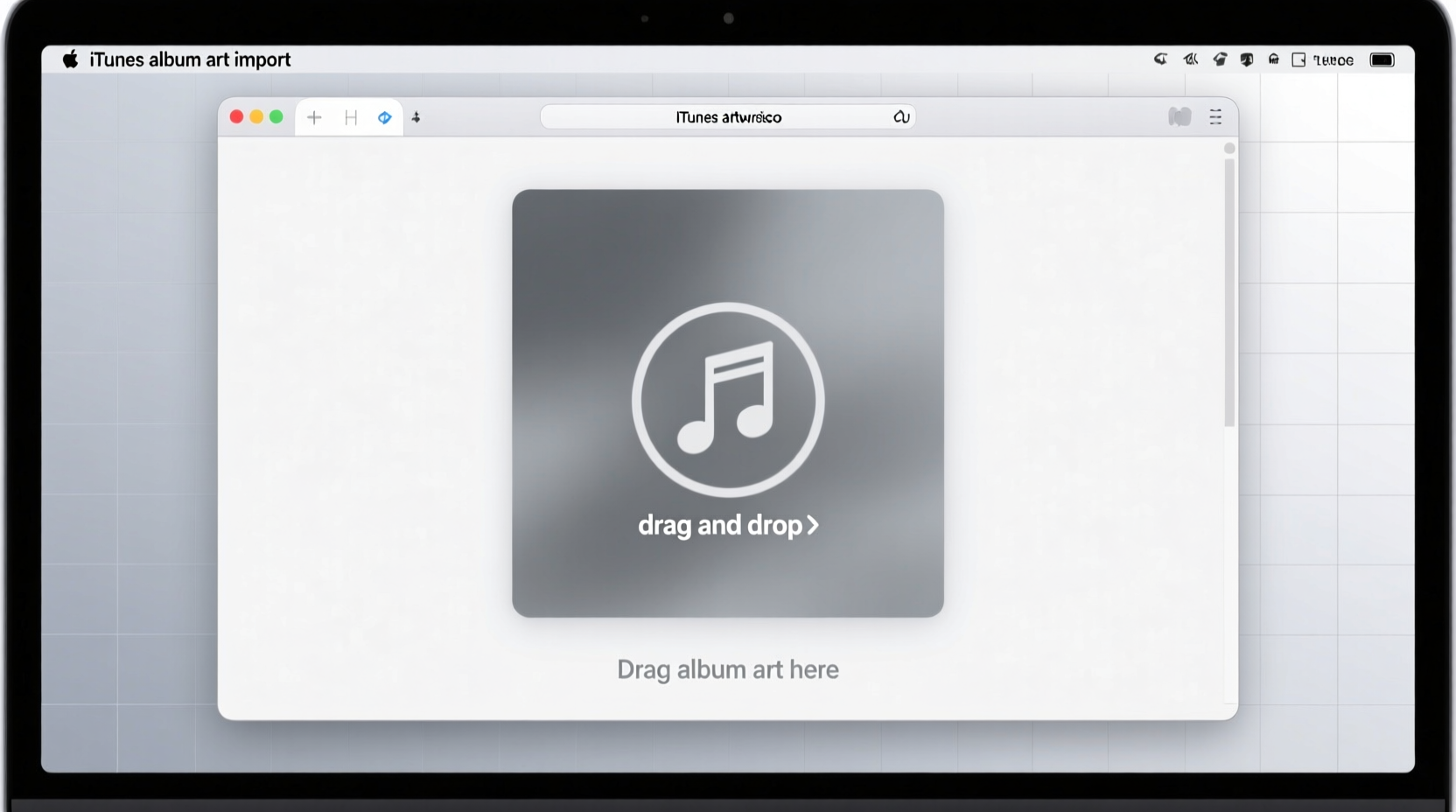Click the plus icon in the toolbar
Image resolution: width=1456 pixels, height=812 pixels.
tap(314, 117)
